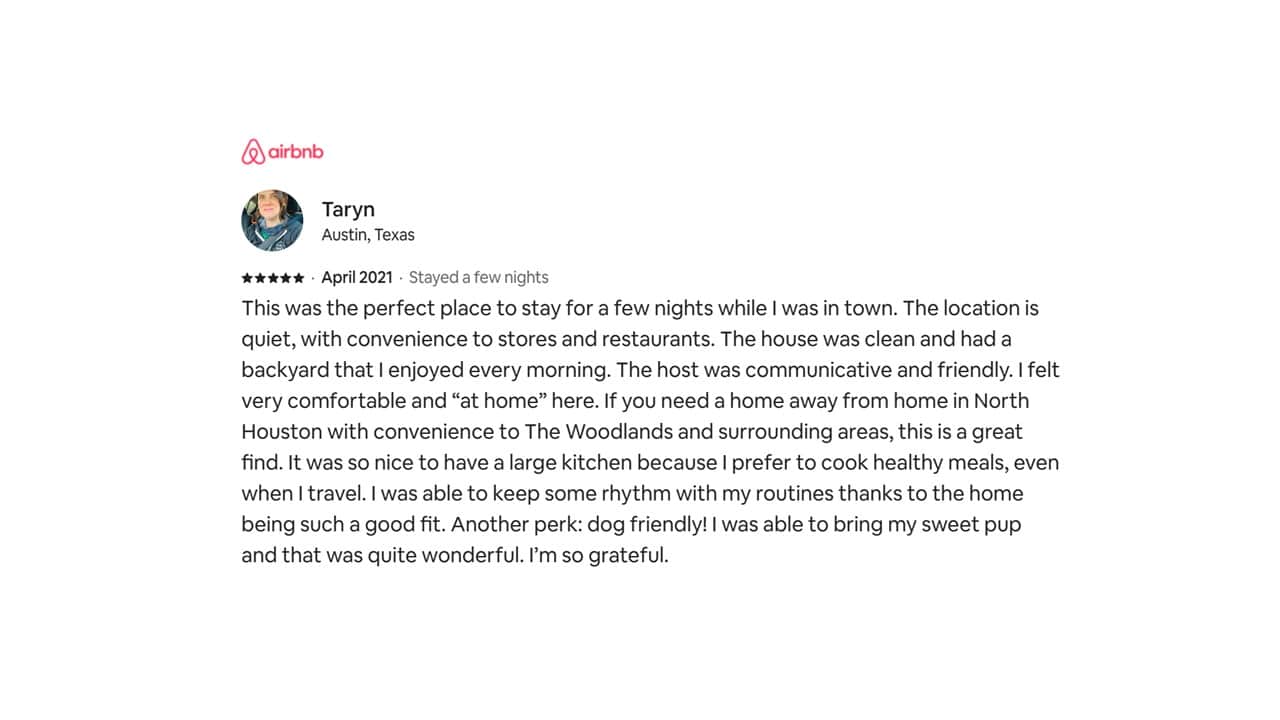The height and width of the screenshot is (720, 1280).
Task: Click the words 'North Houston' in the review
Action: (x=1001, y=401)
